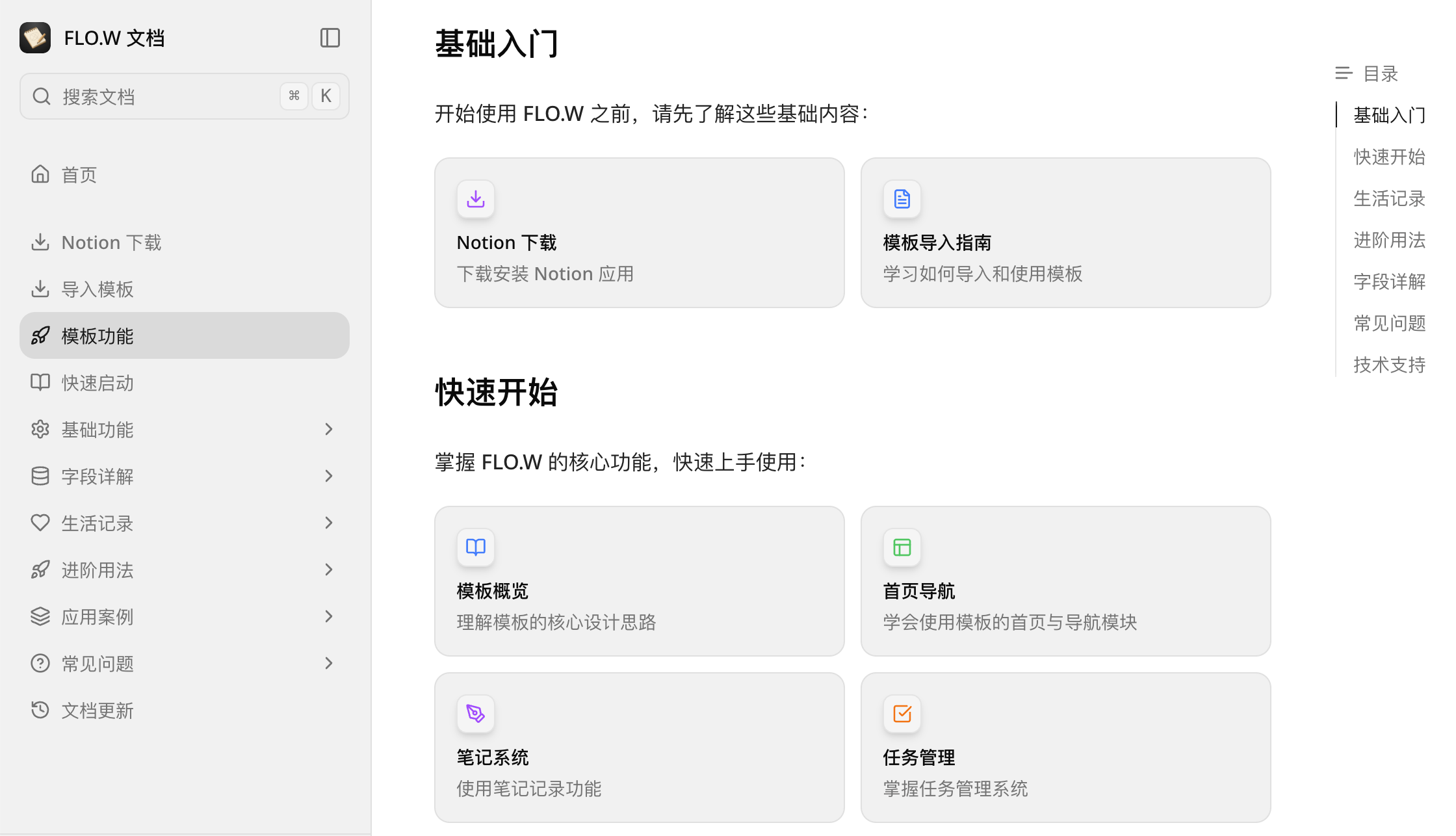Screen dimensions: 1456x836
Task: Open the 导入模板 page
Action: 97,289
